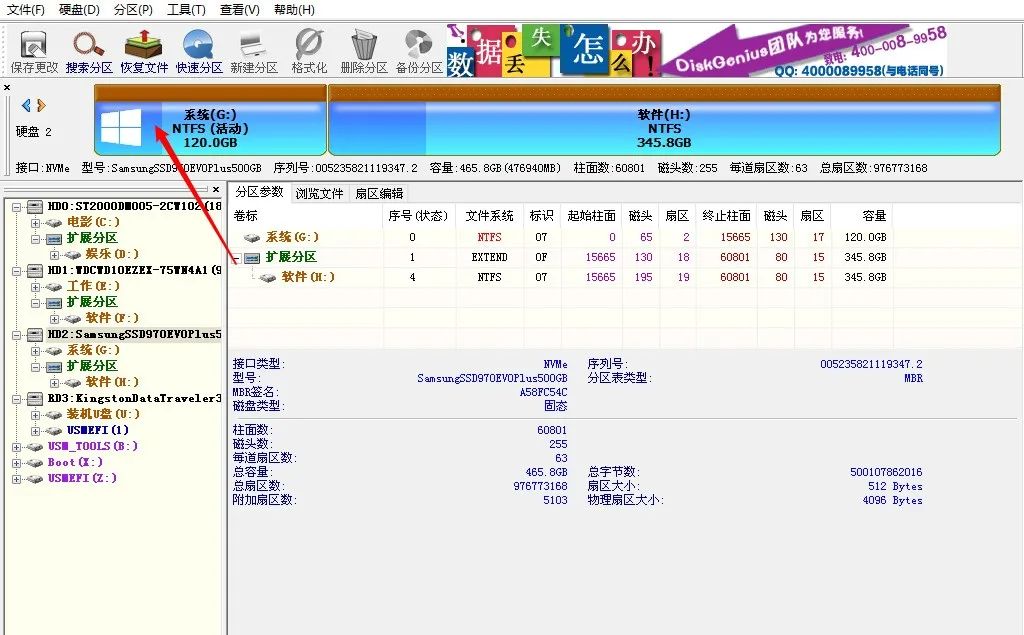The width and height of the screenshot is (1024, 635).
Task: Click the HD2 Samsung SSD disk icon
Action: pyautogui.click(x=35, y=334)
